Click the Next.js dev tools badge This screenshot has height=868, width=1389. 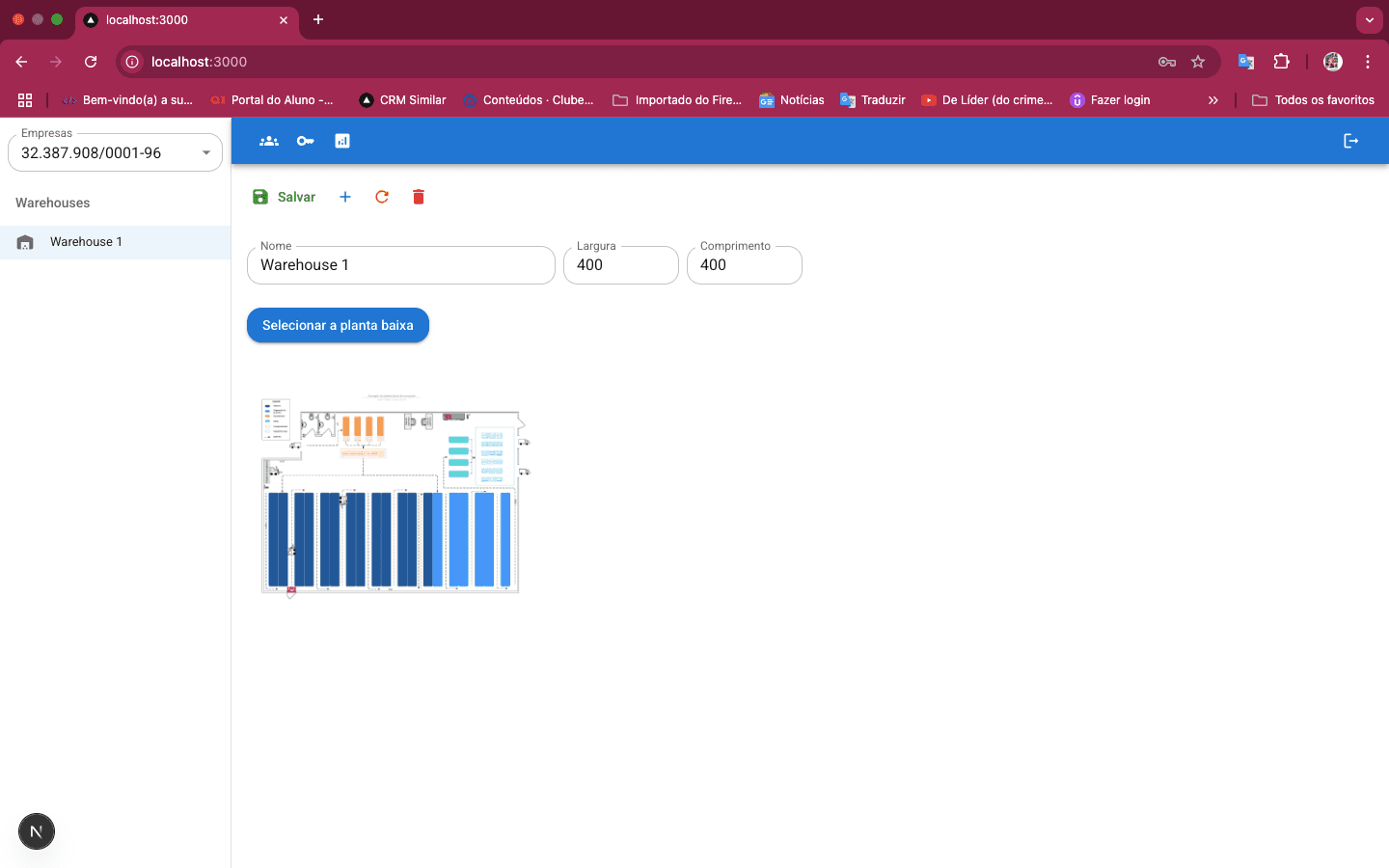[x=37, y=831]
